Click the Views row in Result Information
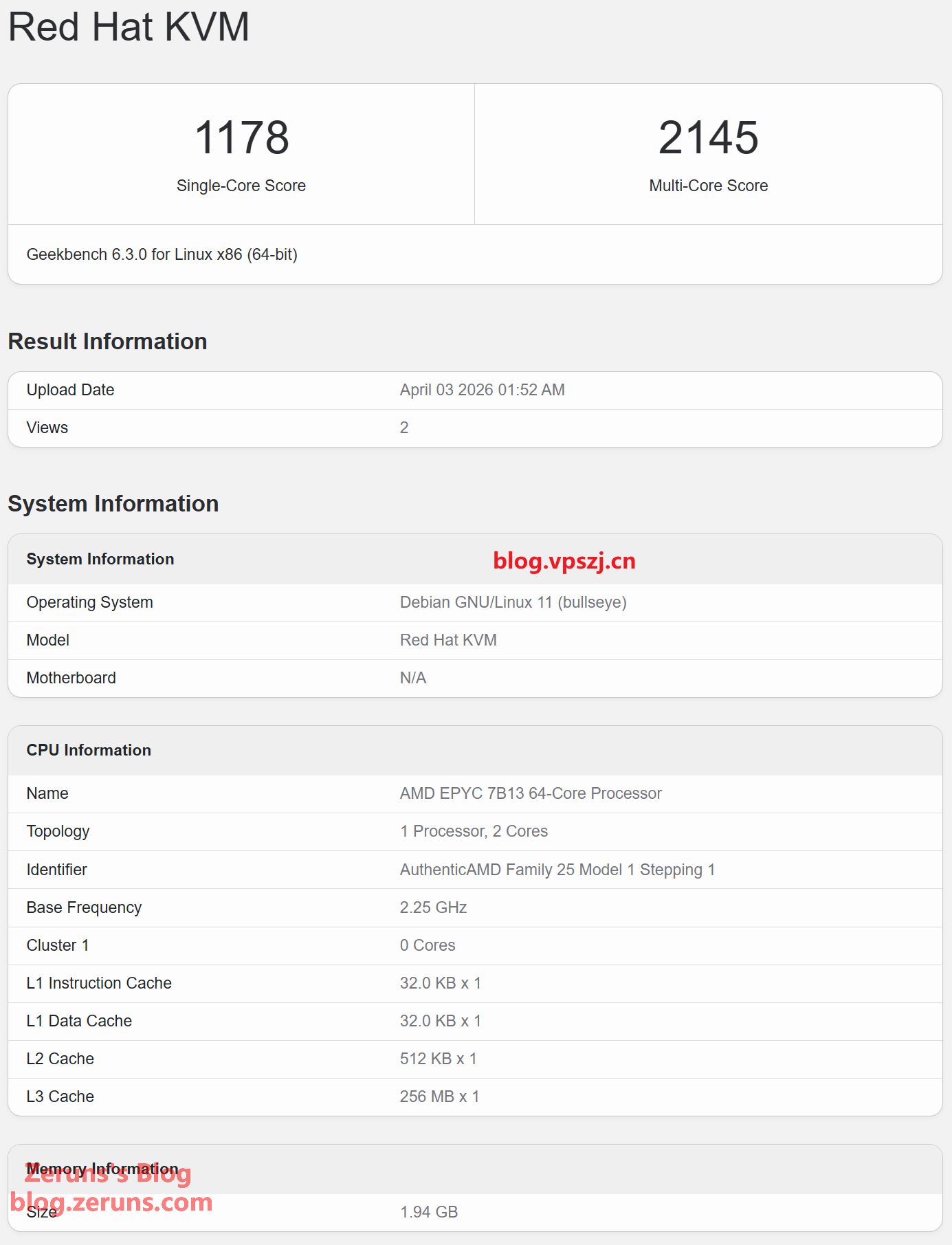952x1245 pixels. tap(47, 428)
